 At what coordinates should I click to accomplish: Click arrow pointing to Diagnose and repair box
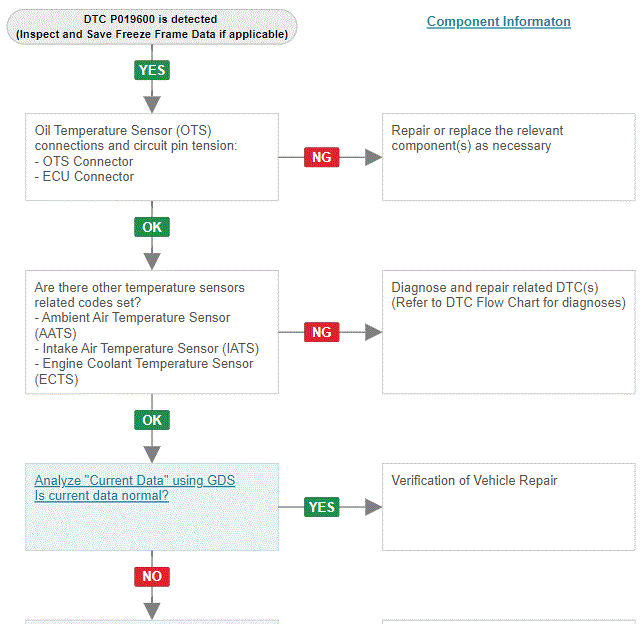[x=373, y=332]
